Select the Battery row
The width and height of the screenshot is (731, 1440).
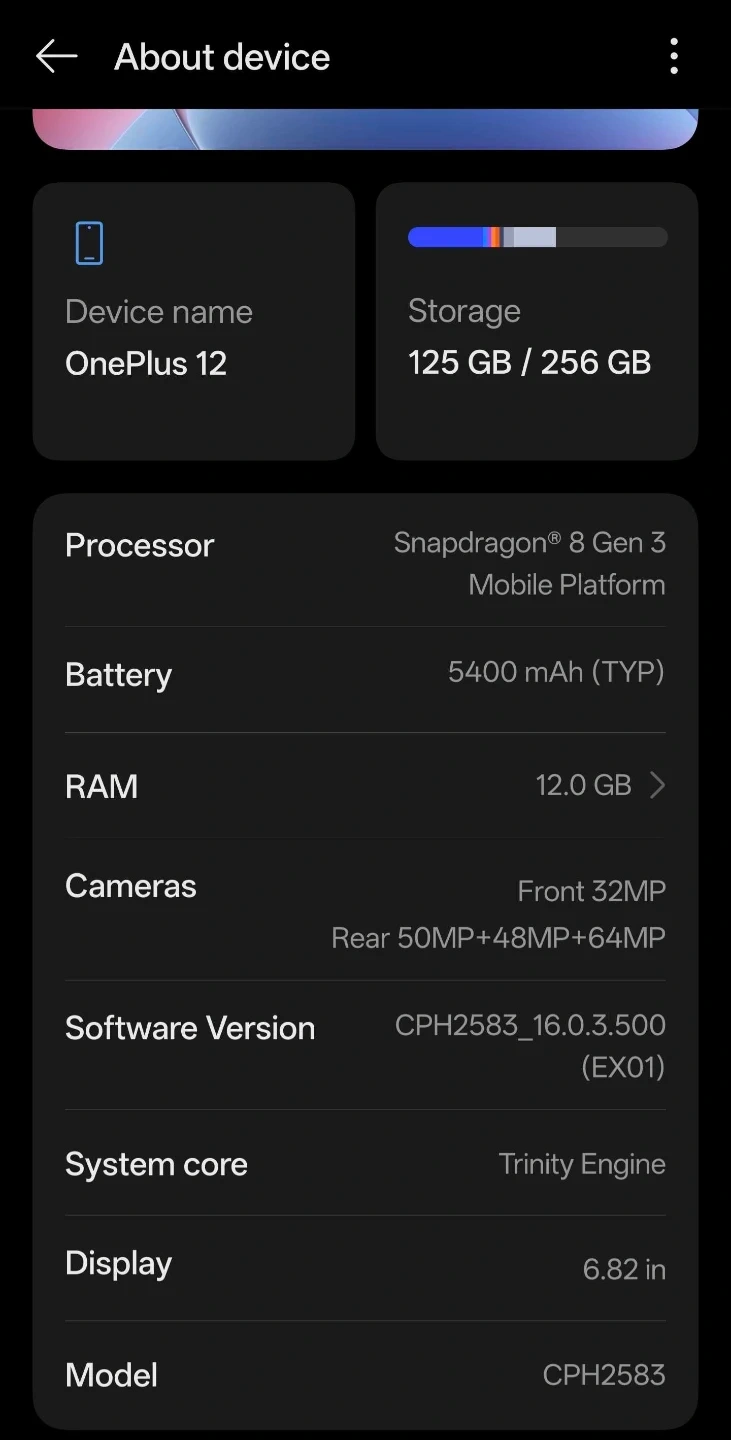point(365,679)
